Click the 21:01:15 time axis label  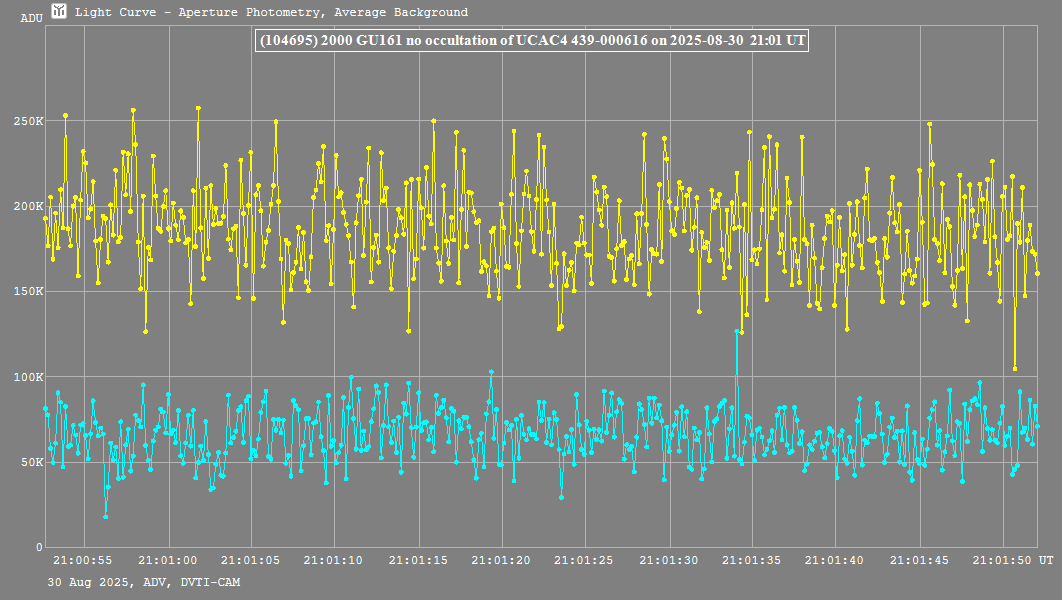click(x=418, y=560)
